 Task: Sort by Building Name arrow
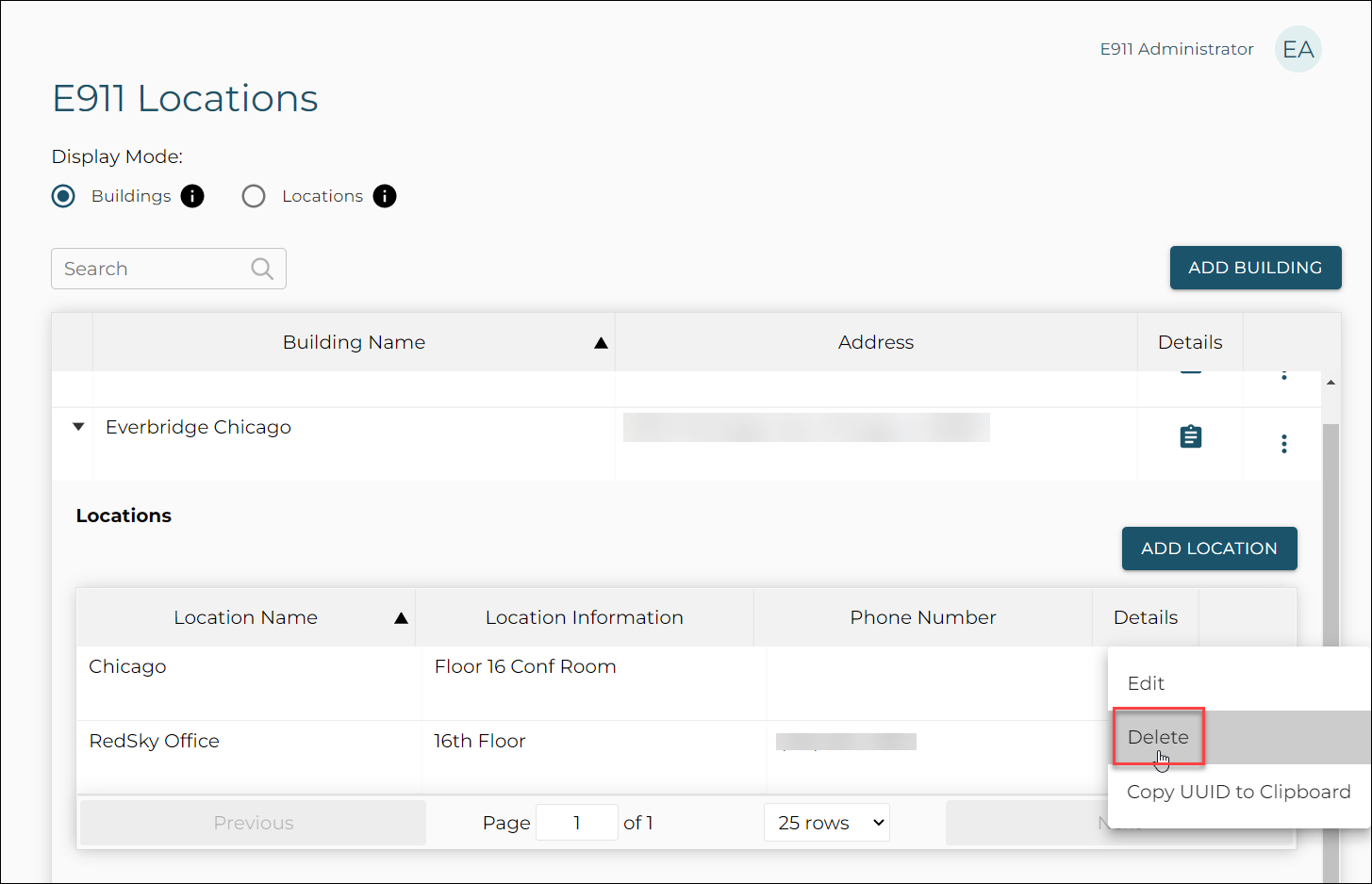601,343
